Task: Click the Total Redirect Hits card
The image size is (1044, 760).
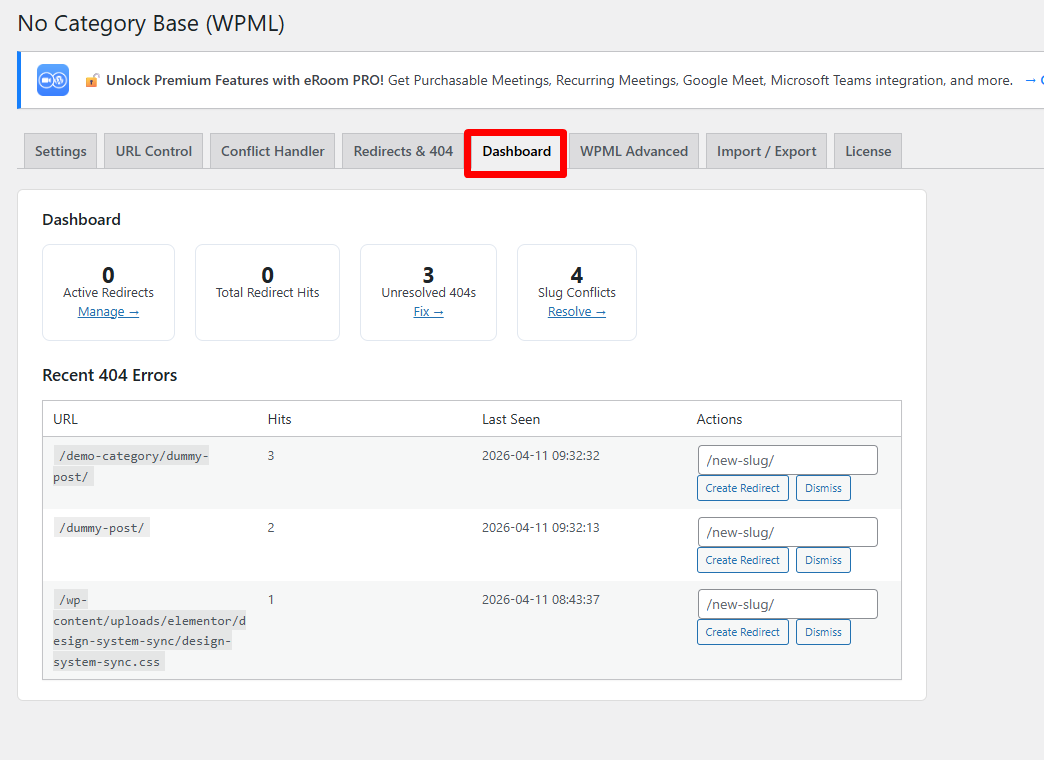Action: [268, 292]
